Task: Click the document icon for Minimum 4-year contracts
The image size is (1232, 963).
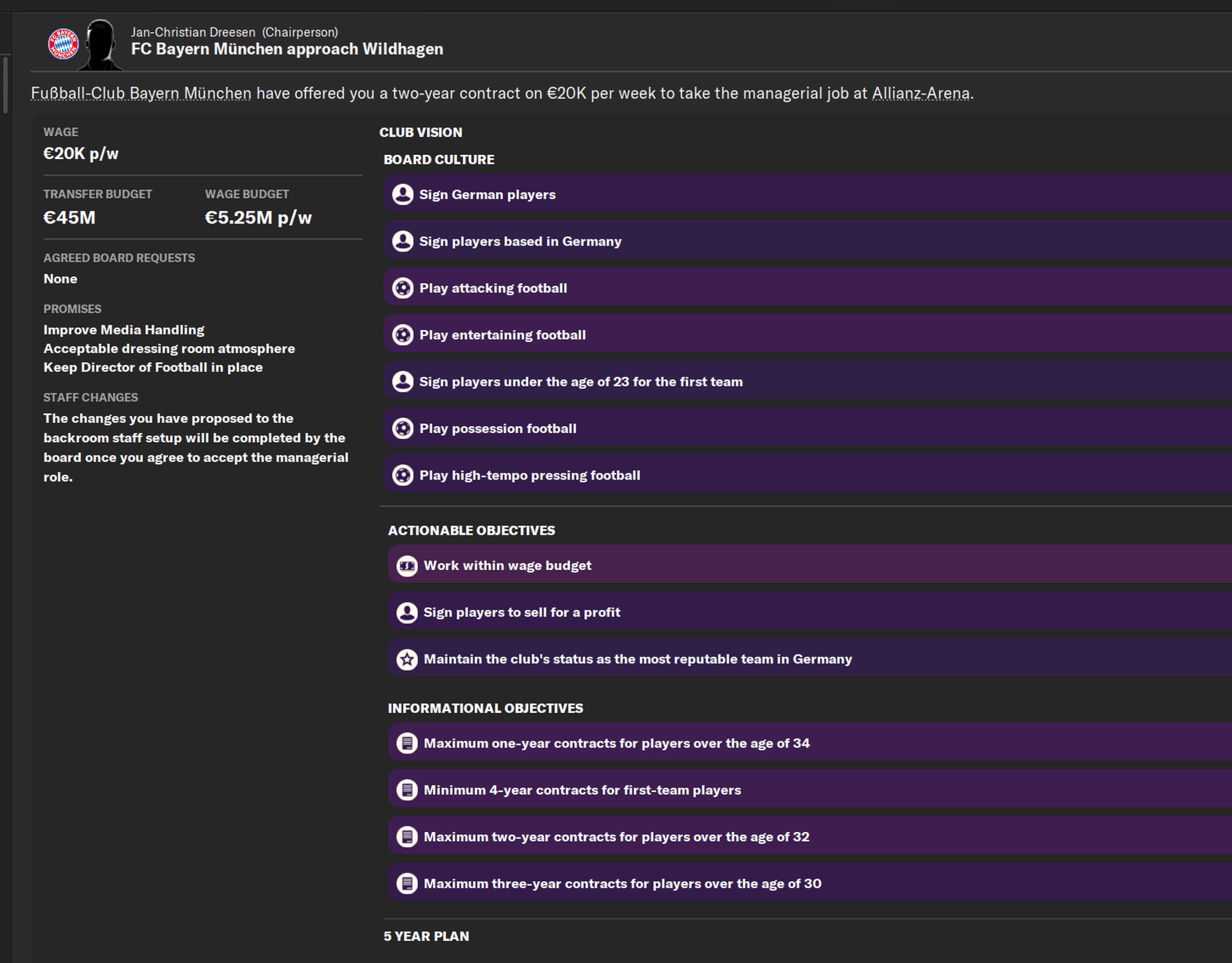Action: point(407,790)
